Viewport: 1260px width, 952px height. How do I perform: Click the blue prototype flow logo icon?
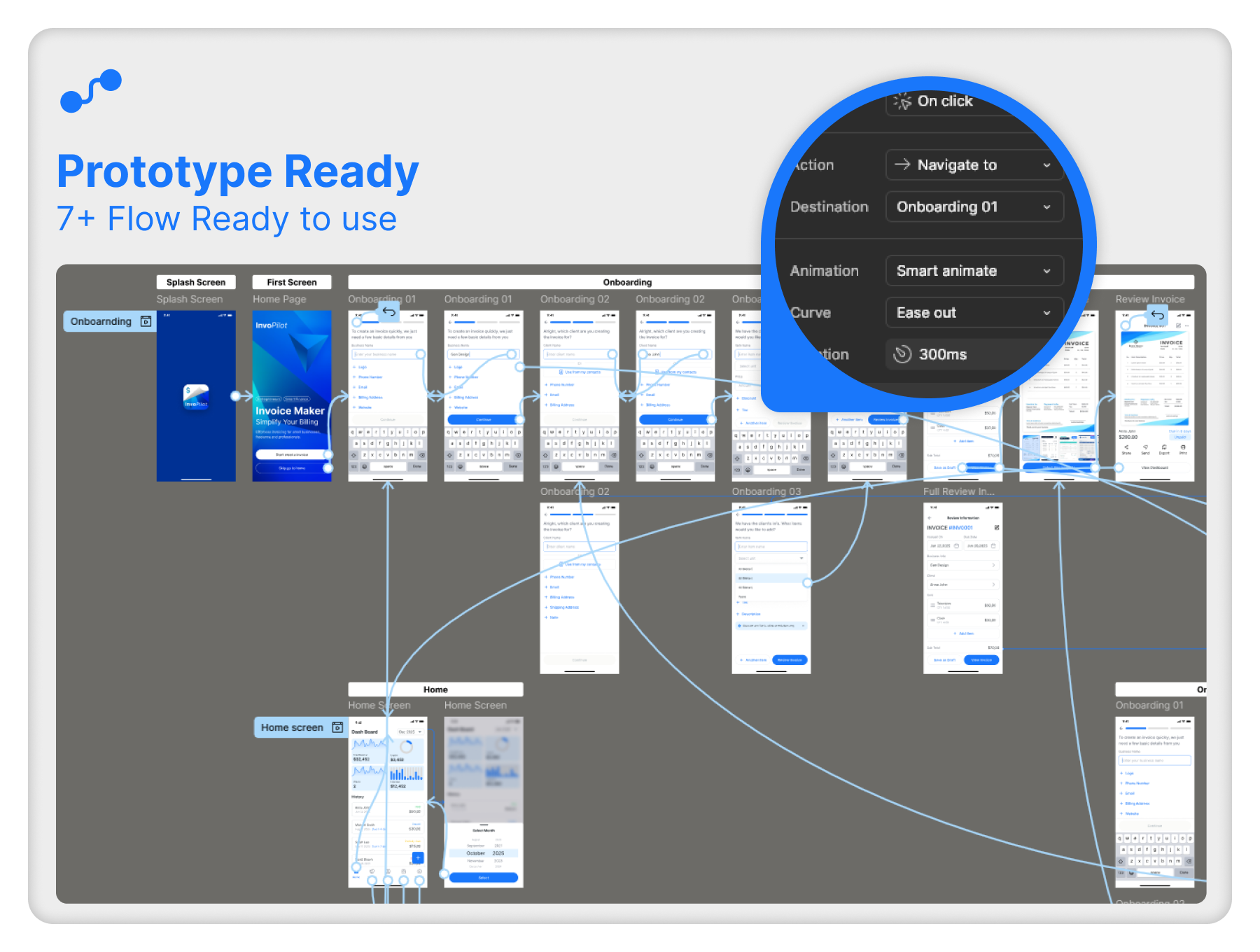(91, 91)
